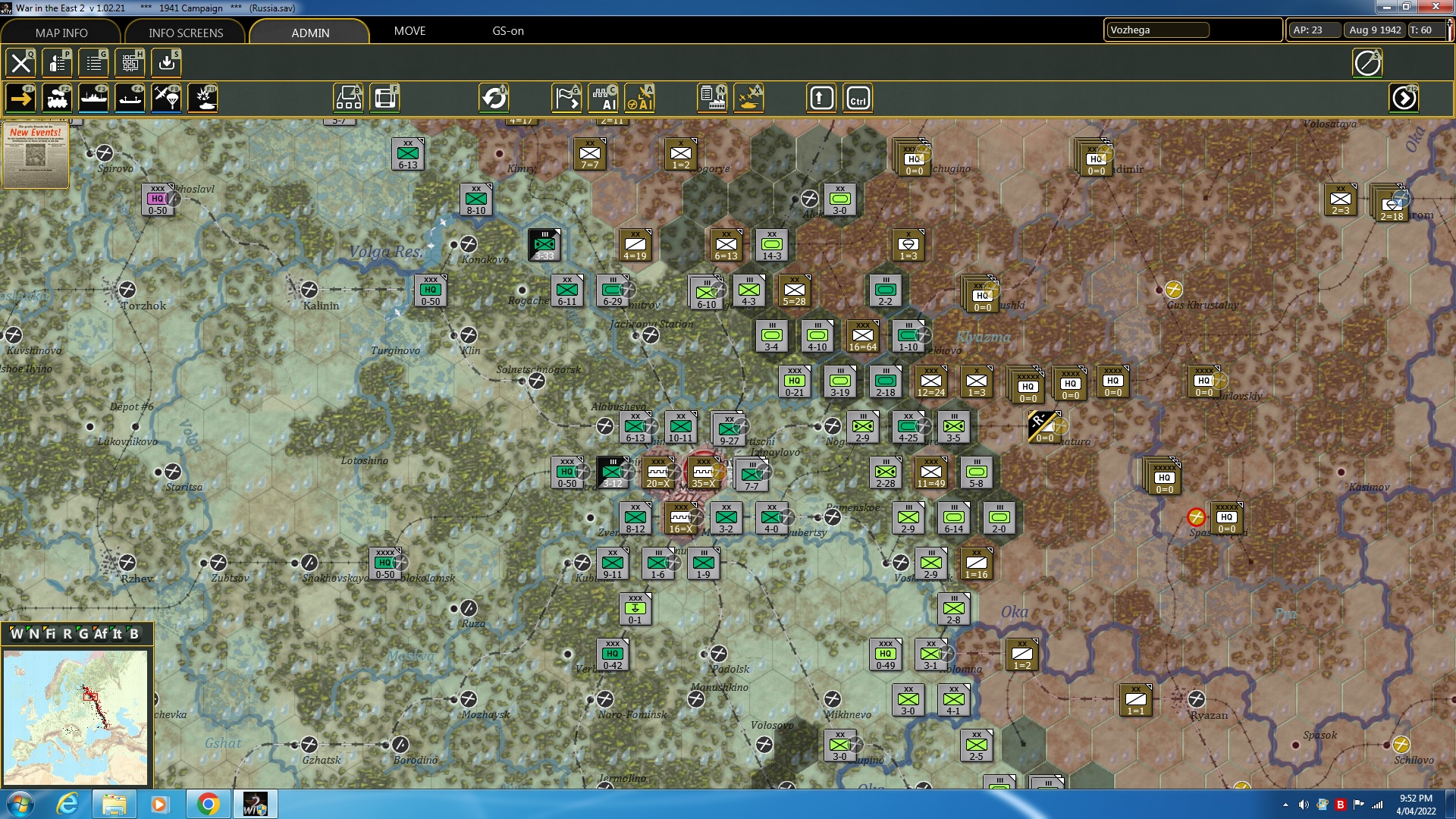Jump map to Fi region letter
The width and height of the screenshot is (1456, 819).
pyautogui.click(x=50, y=634)
